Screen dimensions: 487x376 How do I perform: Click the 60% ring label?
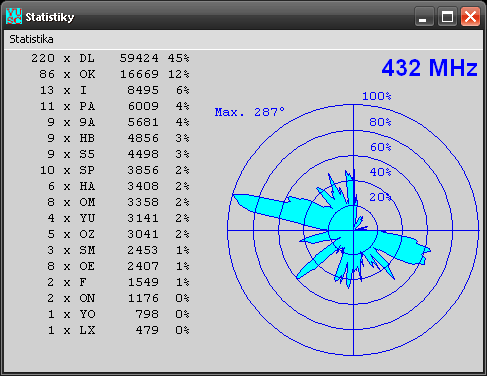[x=380, y=147]
